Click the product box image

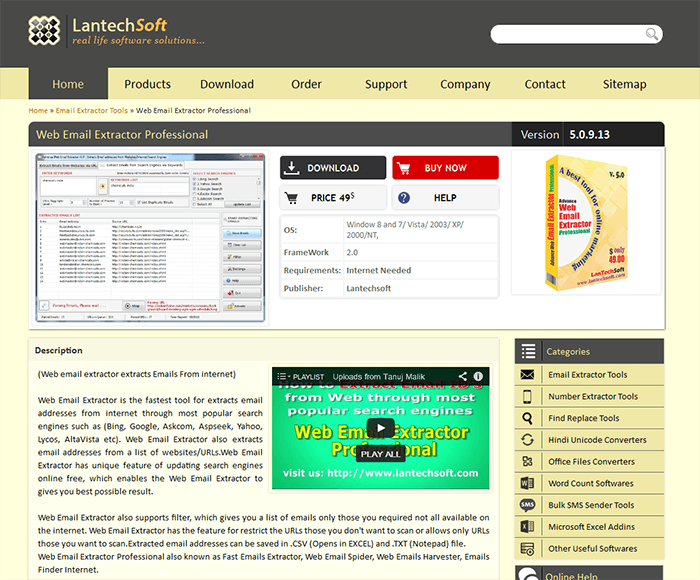click(586, 222)
